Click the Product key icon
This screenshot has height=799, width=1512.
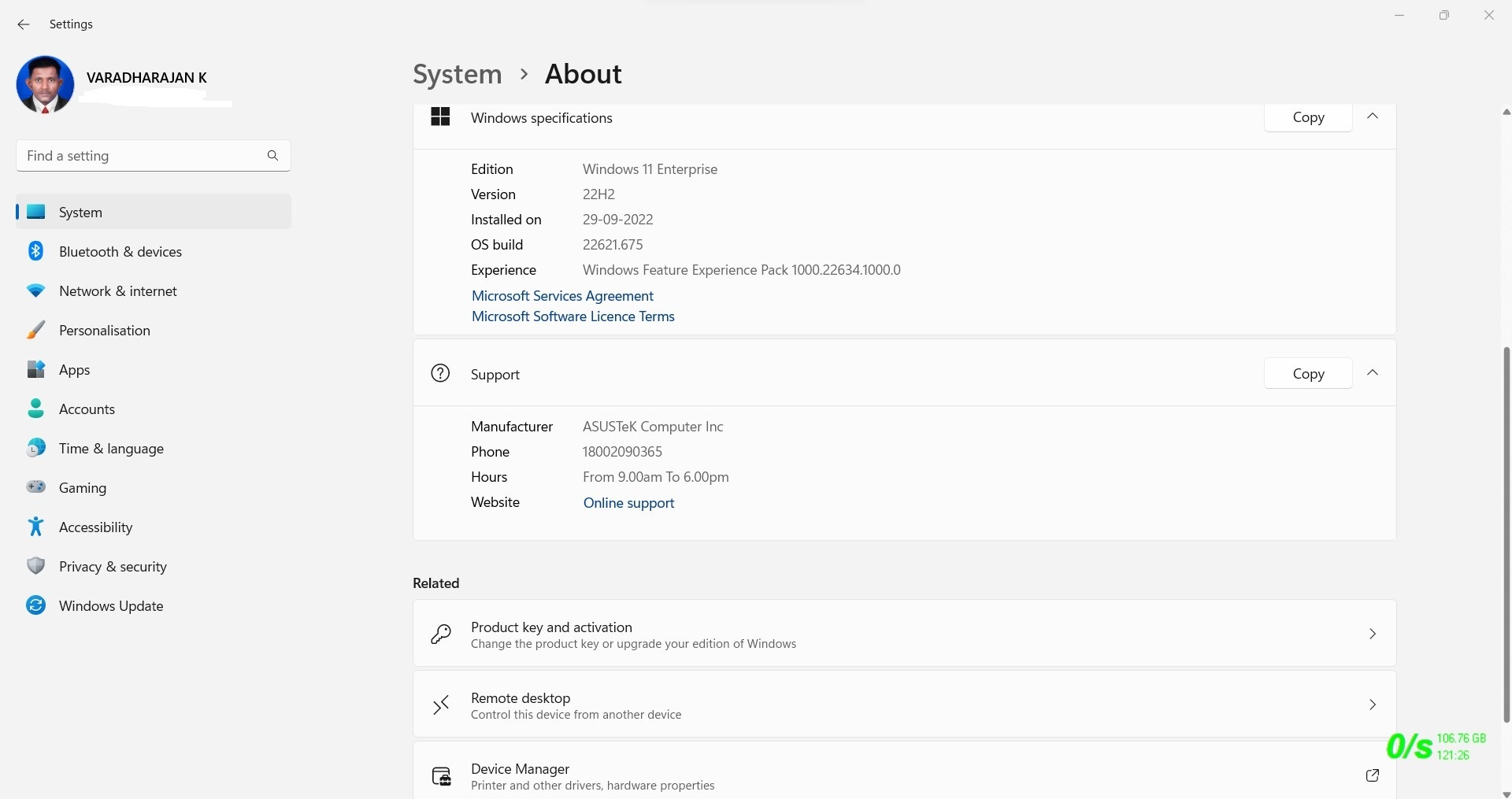point(441,634)
